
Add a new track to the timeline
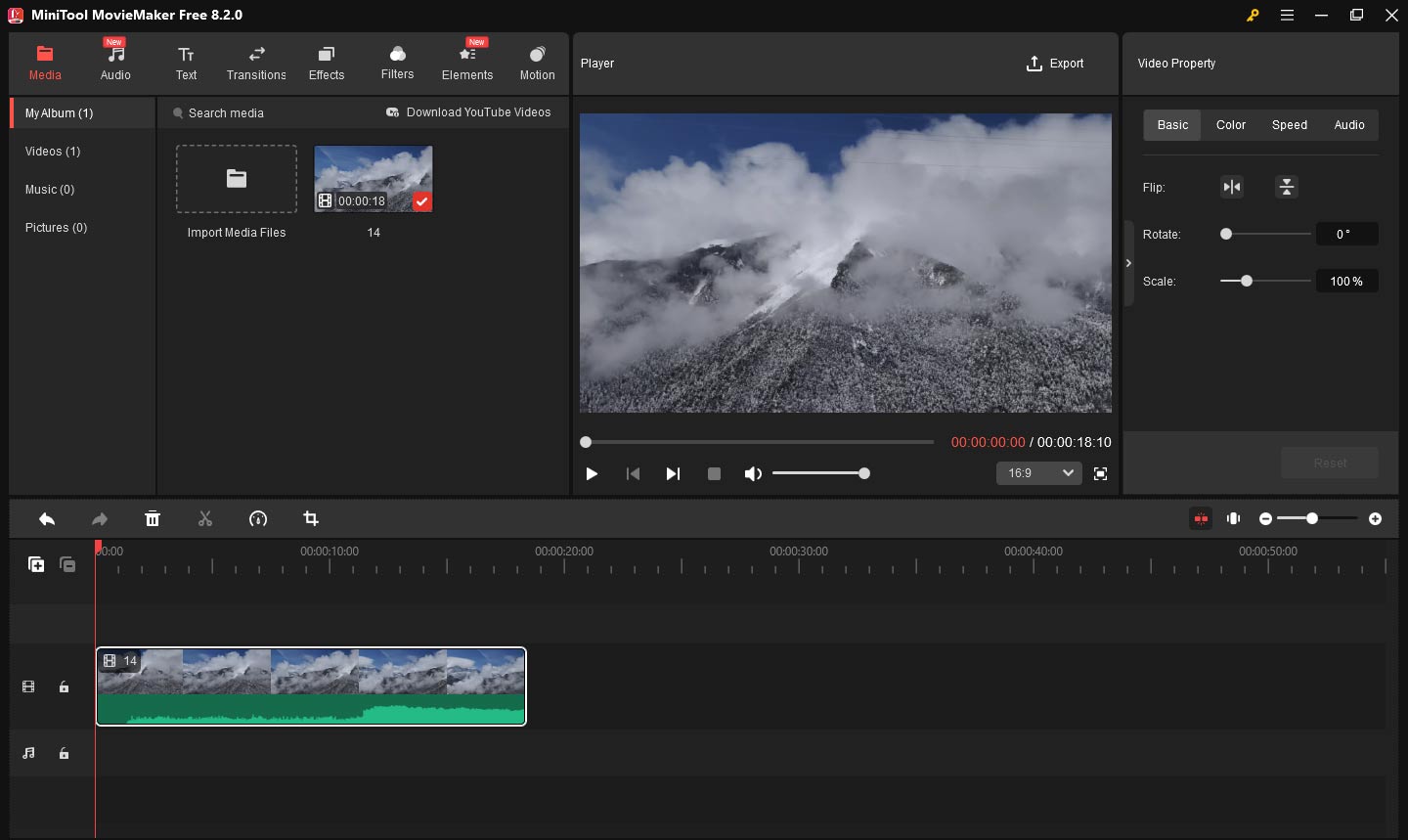click(x=36, y=564)
